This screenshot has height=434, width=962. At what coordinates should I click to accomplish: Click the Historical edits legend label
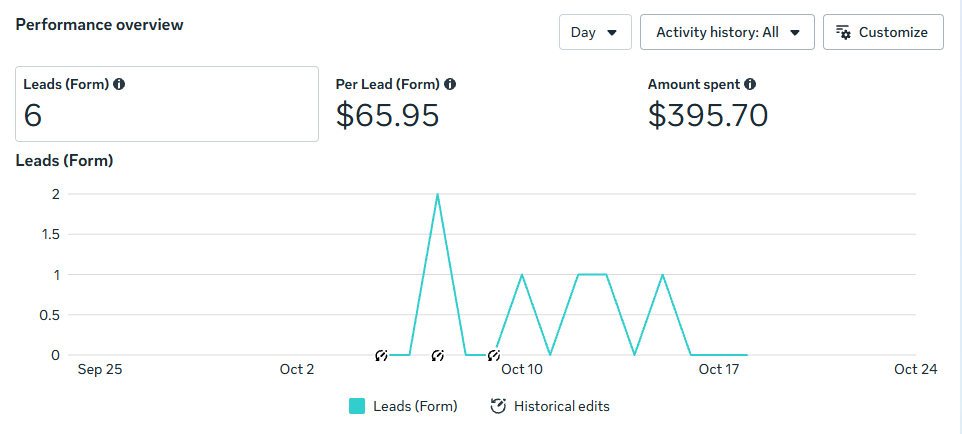(x=562, y=406)
